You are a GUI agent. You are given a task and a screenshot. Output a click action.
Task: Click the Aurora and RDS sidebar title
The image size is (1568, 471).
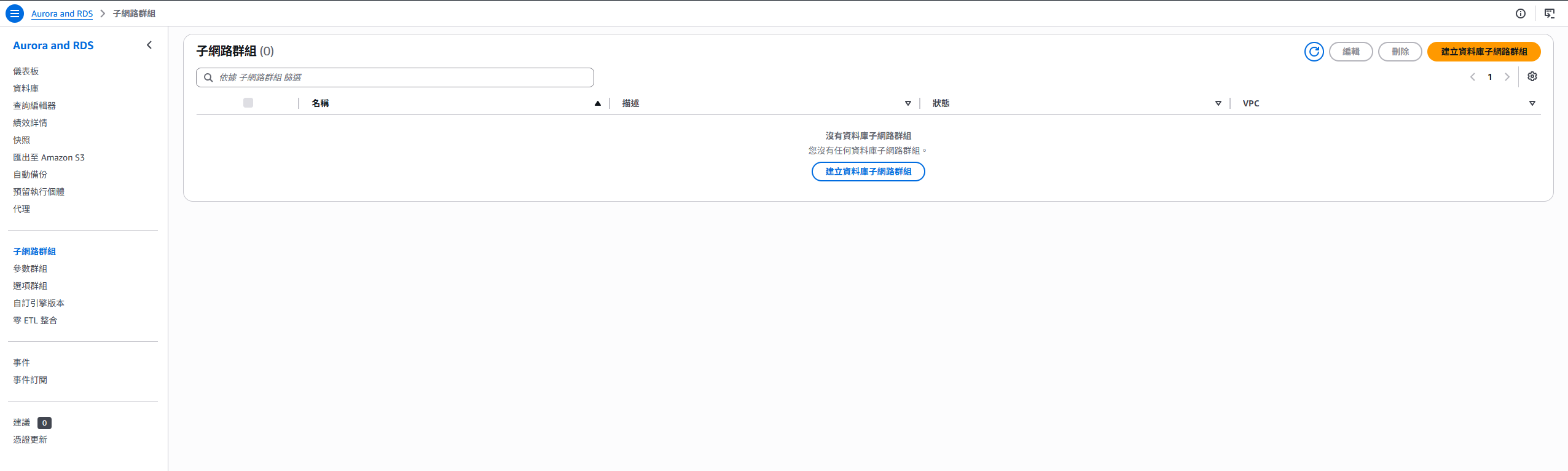tap(53, 46)
